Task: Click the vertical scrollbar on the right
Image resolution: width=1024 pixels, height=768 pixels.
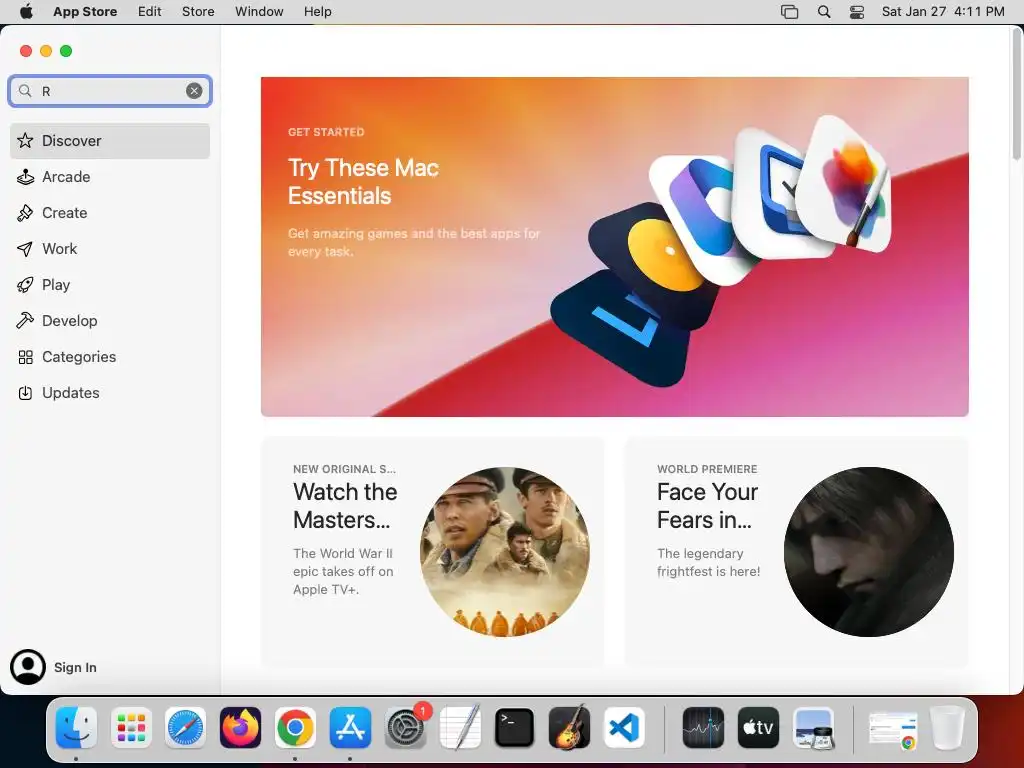Action: (1017, 95)
